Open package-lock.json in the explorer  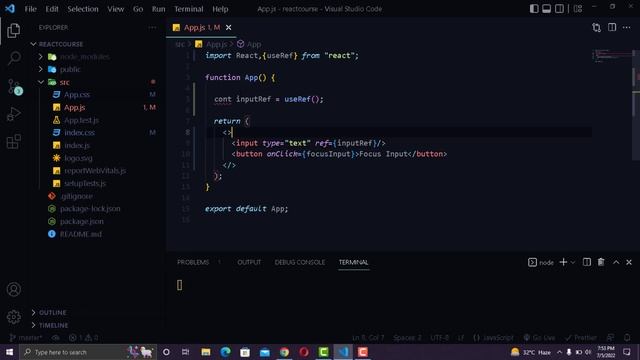90,209
